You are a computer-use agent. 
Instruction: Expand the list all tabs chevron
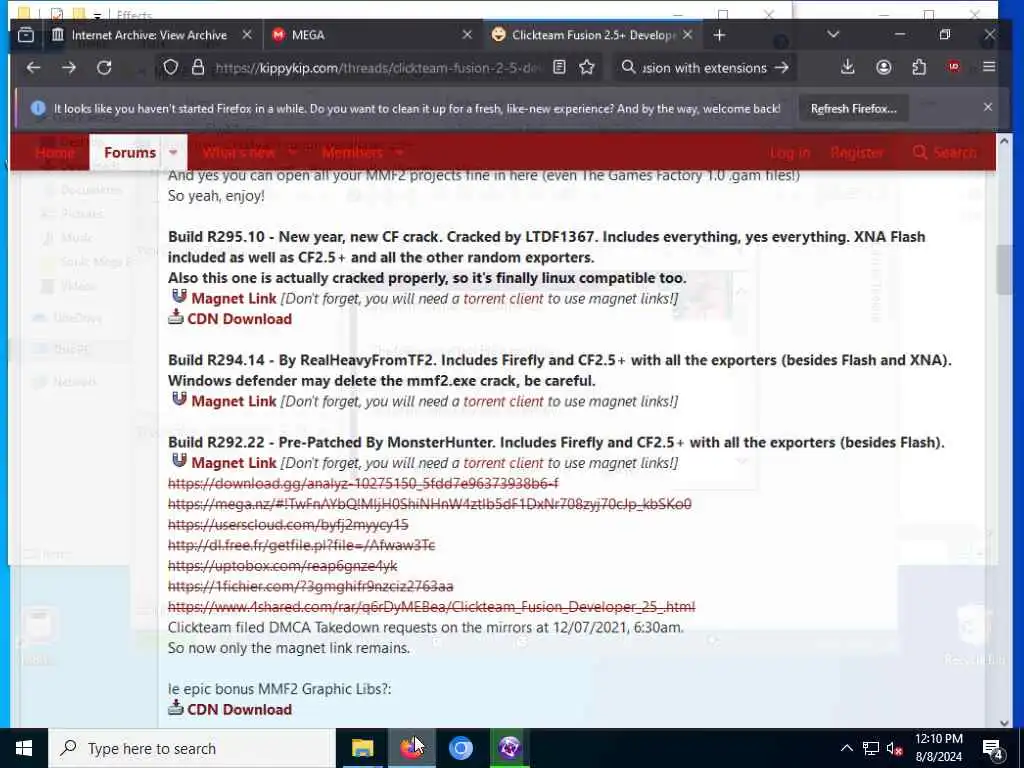coord(833,35)
